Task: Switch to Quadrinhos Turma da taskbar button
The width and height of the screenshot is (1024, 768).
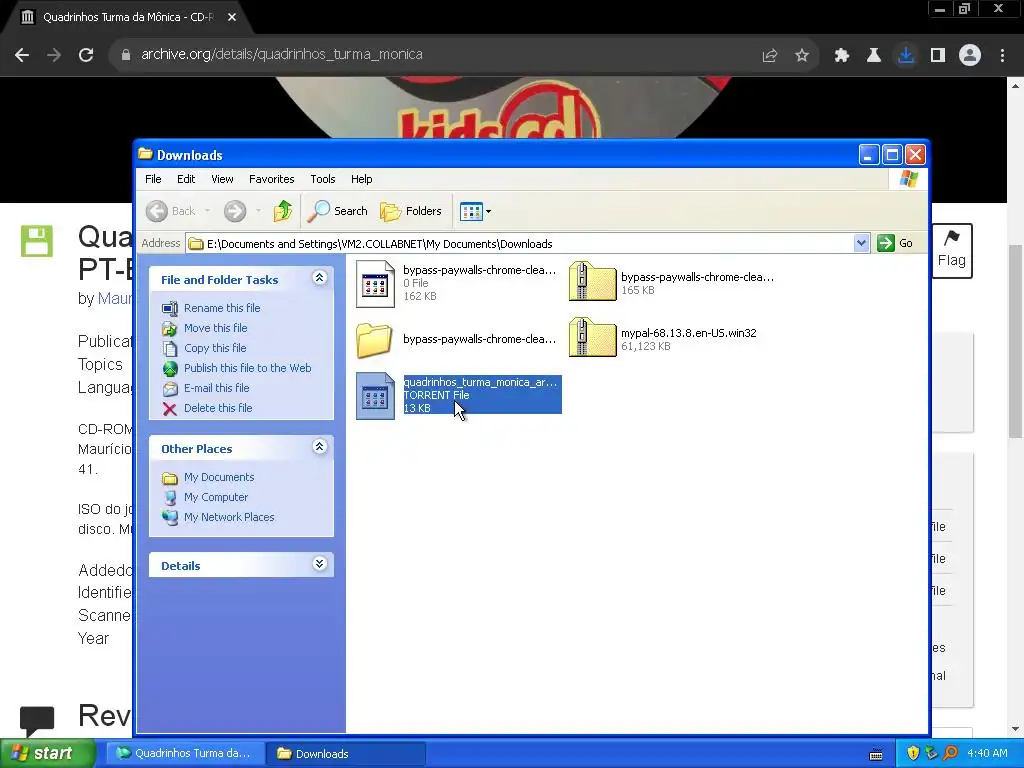Action: pos(184,753)
